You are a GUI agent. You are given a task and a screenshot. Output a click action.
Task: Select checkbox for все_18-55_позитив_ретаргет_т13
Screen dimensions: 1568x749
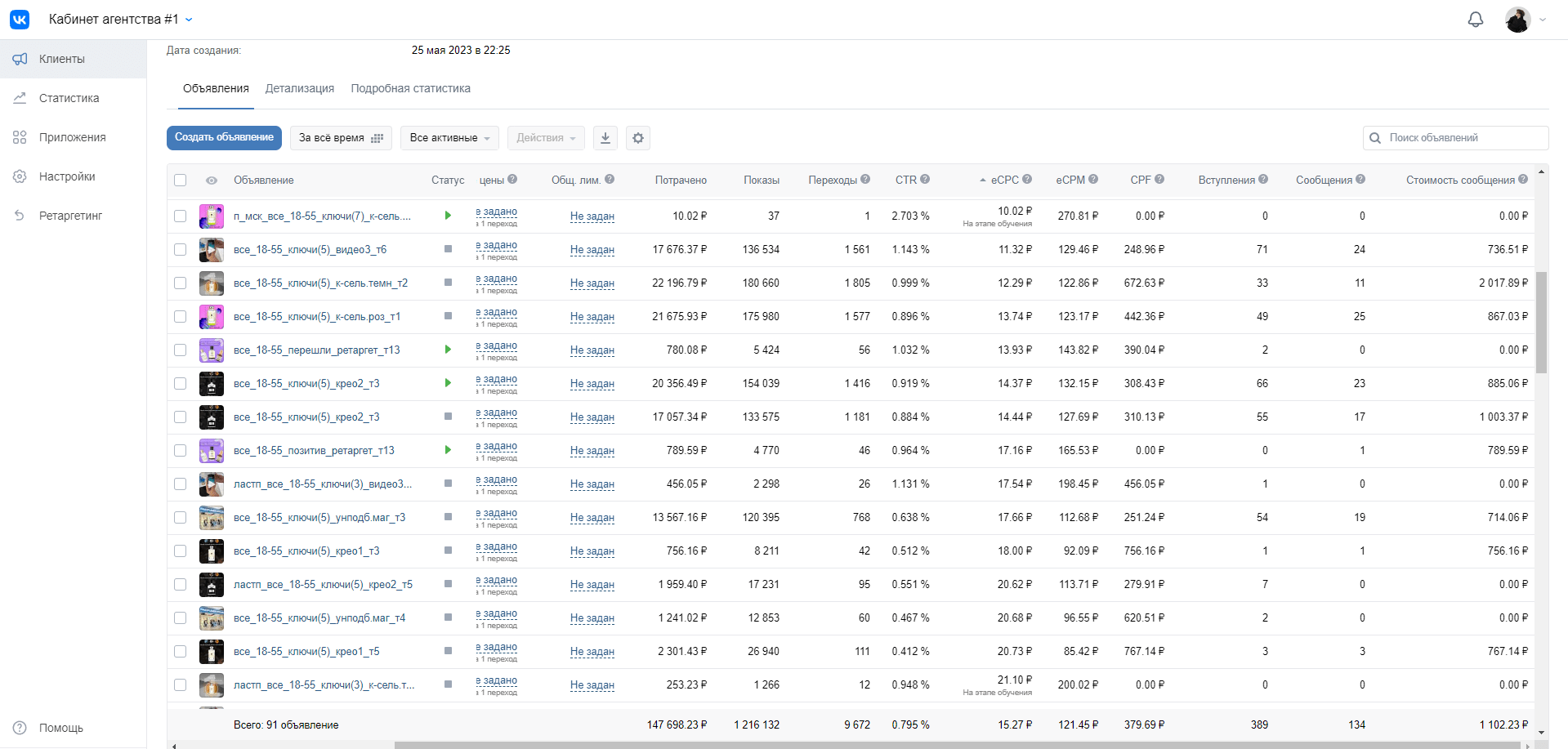(x=181, y=451)
